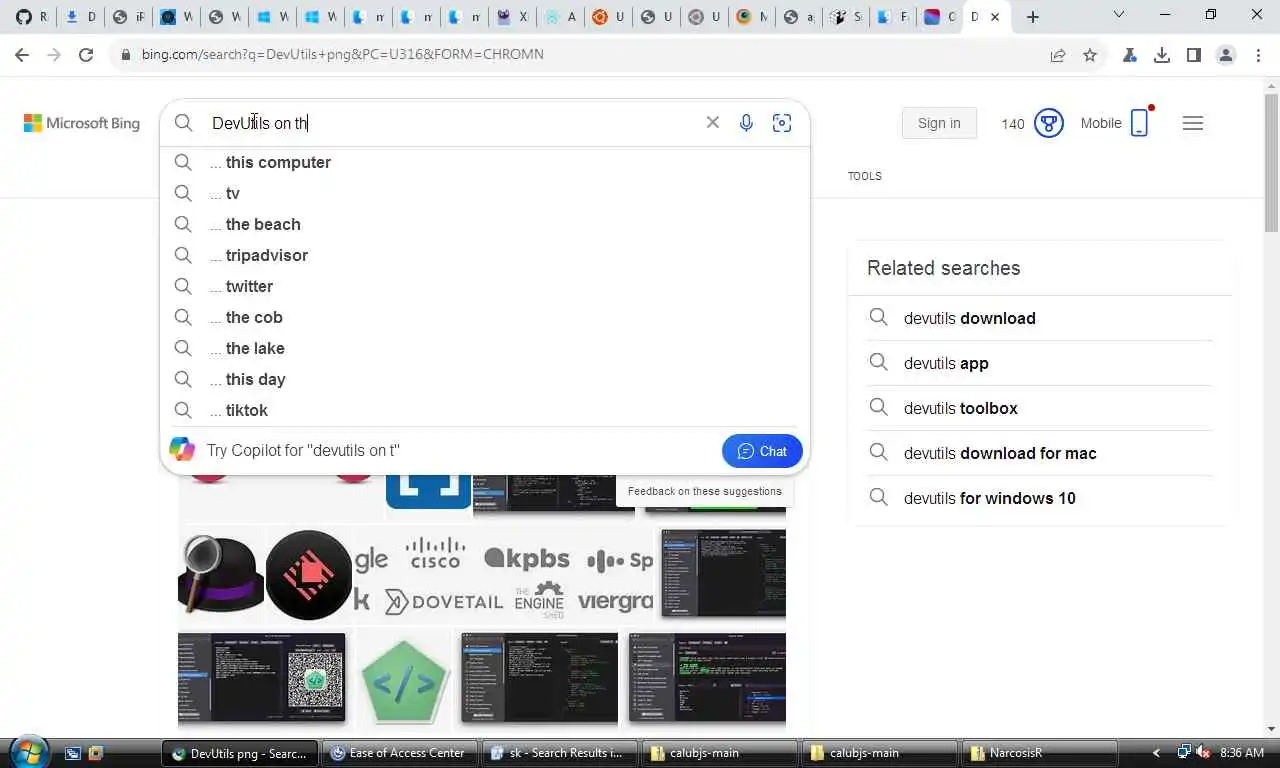Reload the Bing page

86,55
